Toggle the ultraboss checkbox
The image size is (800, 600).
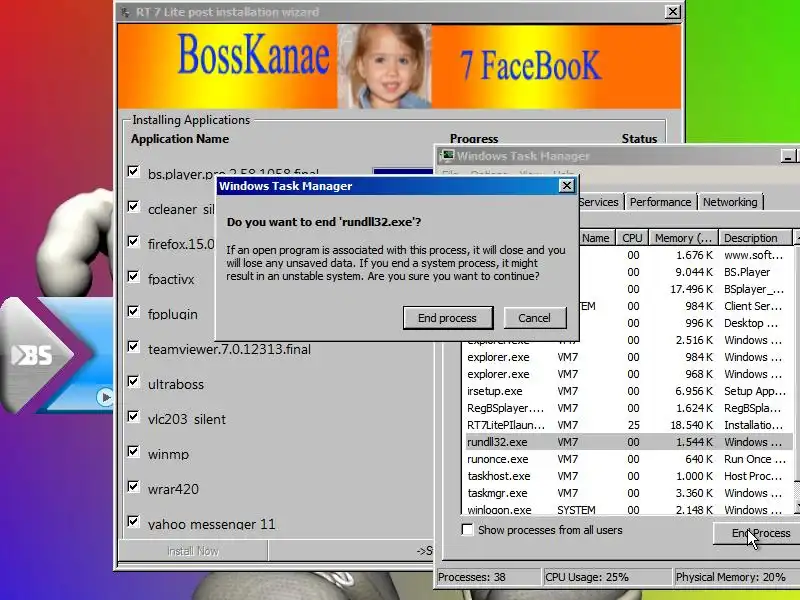(x=134, y=382)
